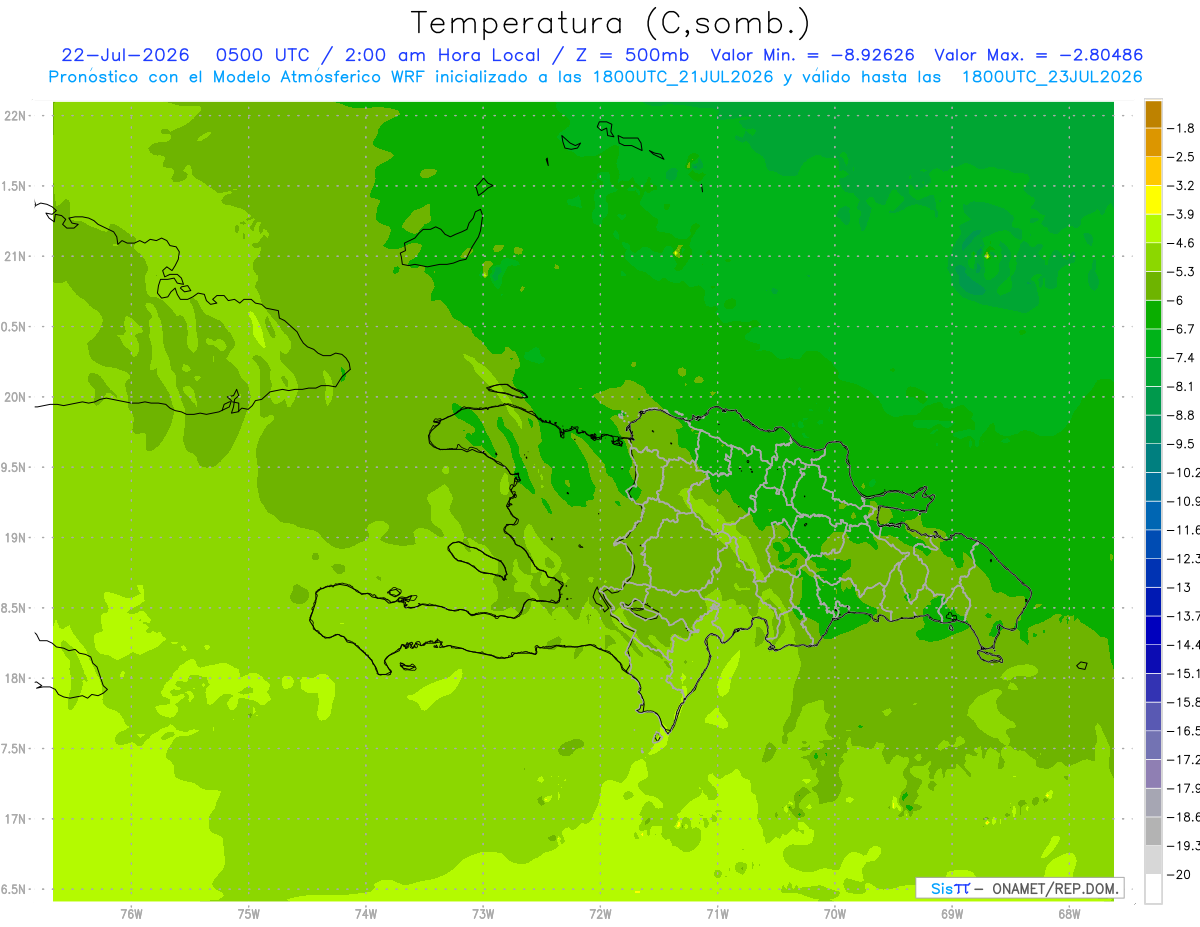Click the "20N" latitude label
Image resolution: width=1200 pixels, height=927 pixels.
click(14, 397)
